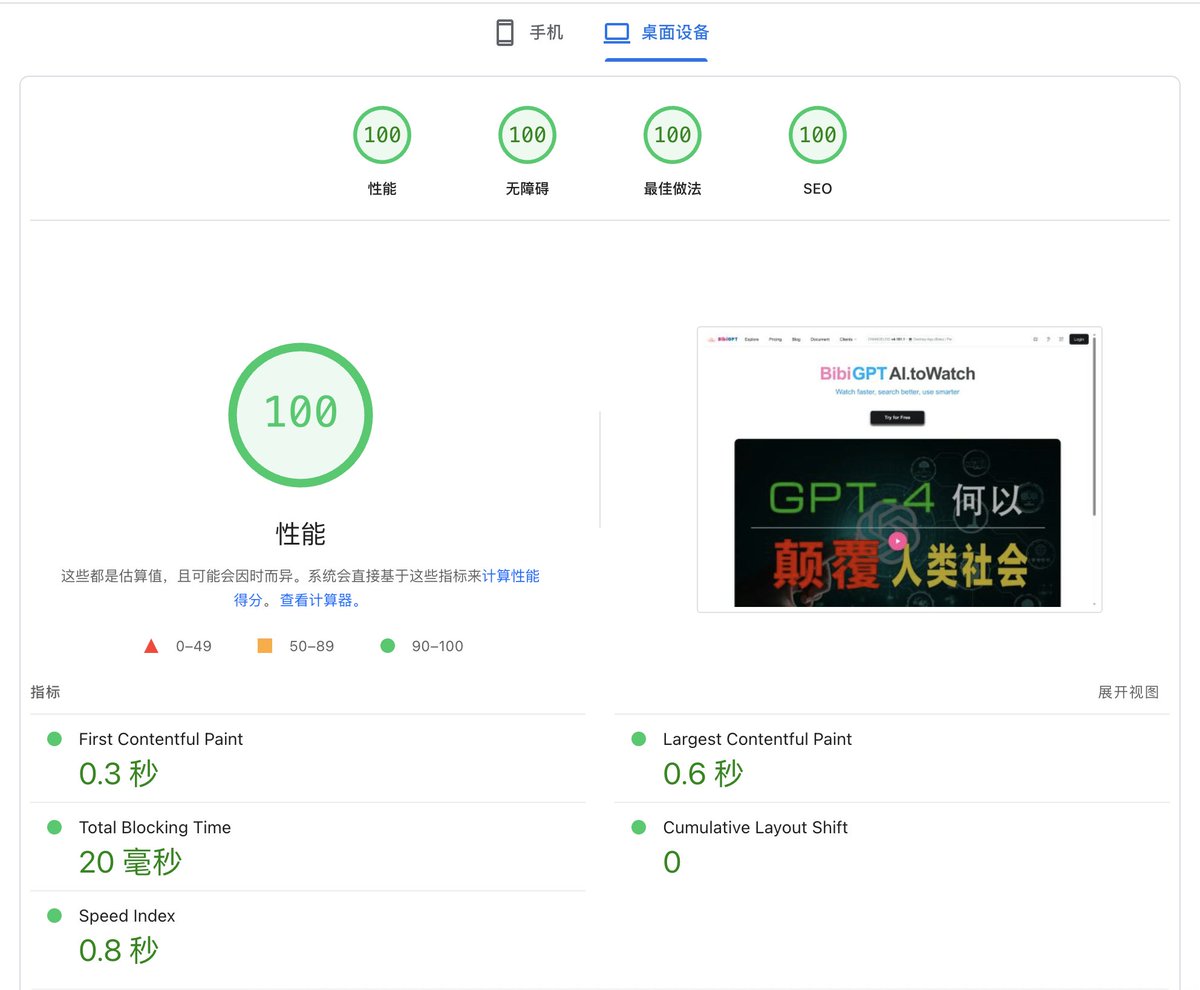
Task: Click the 指标 section heading
Action: pyautogui.click(x=45, y=692)
